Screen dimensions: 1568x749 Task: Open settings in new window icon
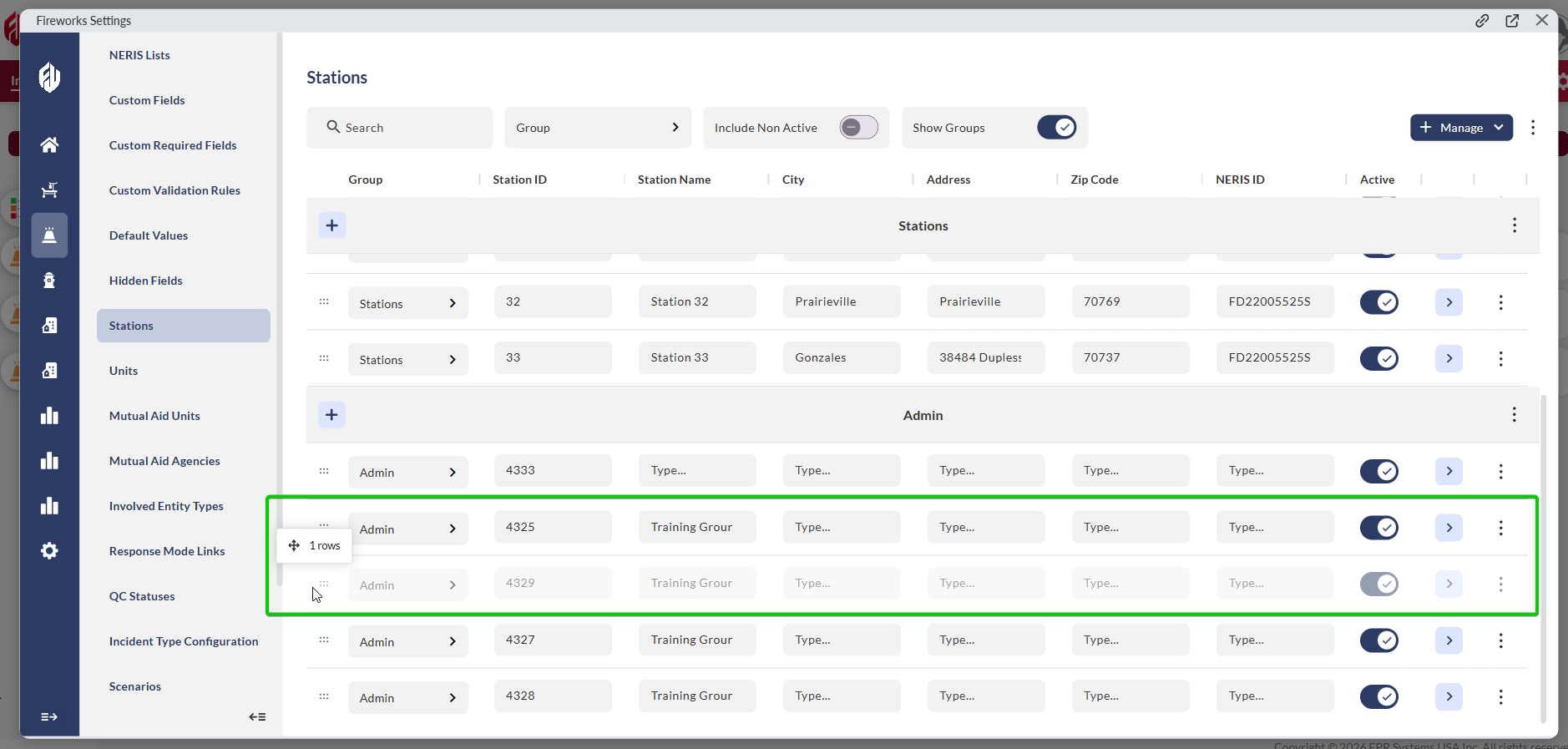point(1512,21)
